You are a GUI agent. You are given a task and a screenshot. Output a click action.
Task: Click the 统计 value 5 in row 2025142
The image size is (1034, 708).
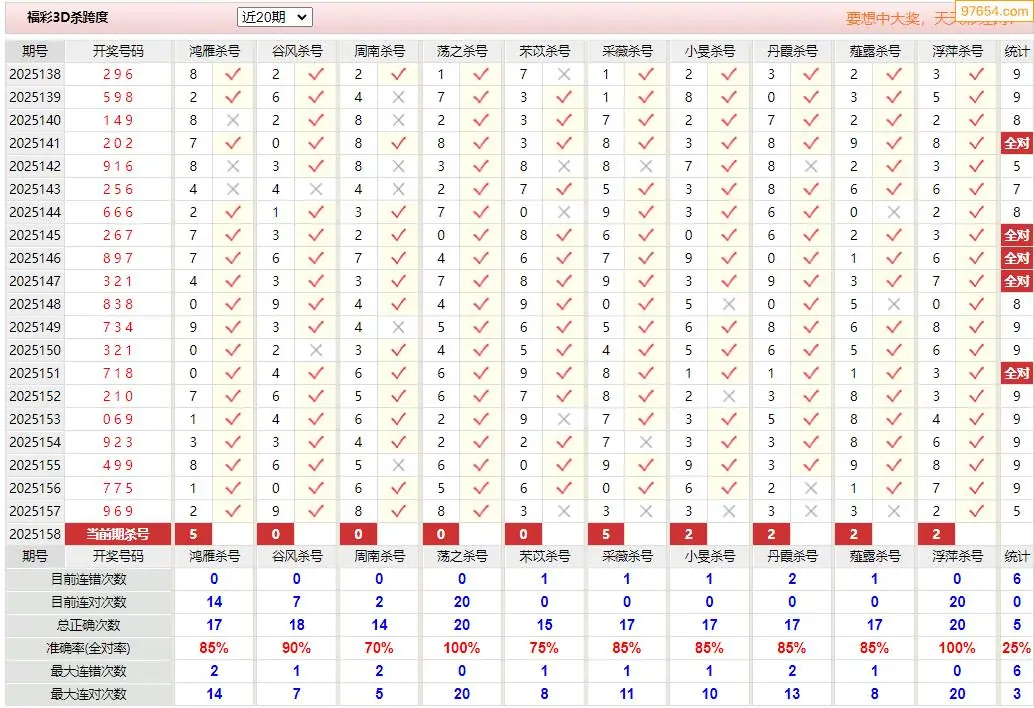(1016, 166)
